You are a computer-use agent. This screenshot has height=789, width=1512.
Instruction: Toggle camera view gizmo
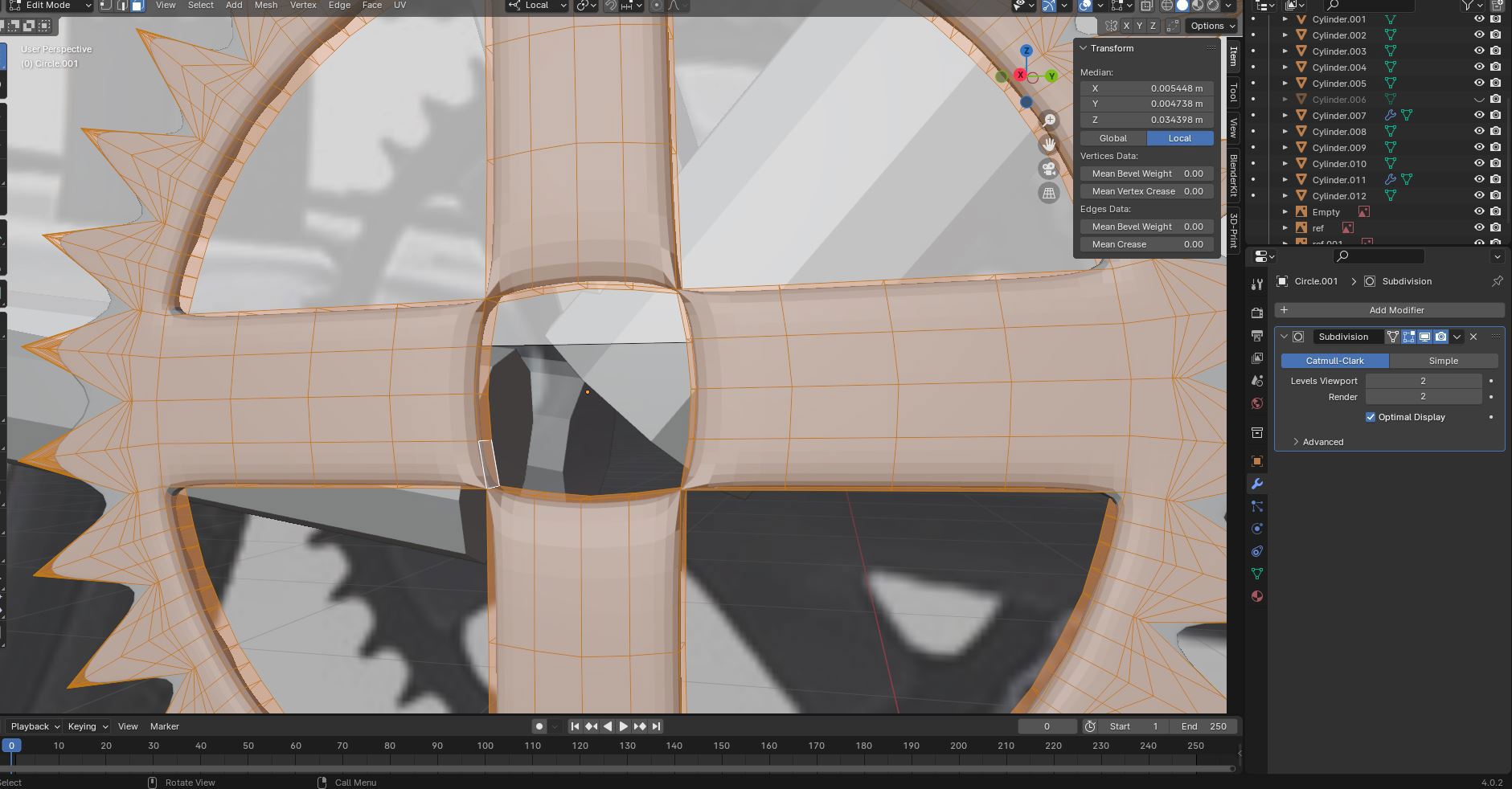(1049, 169)
